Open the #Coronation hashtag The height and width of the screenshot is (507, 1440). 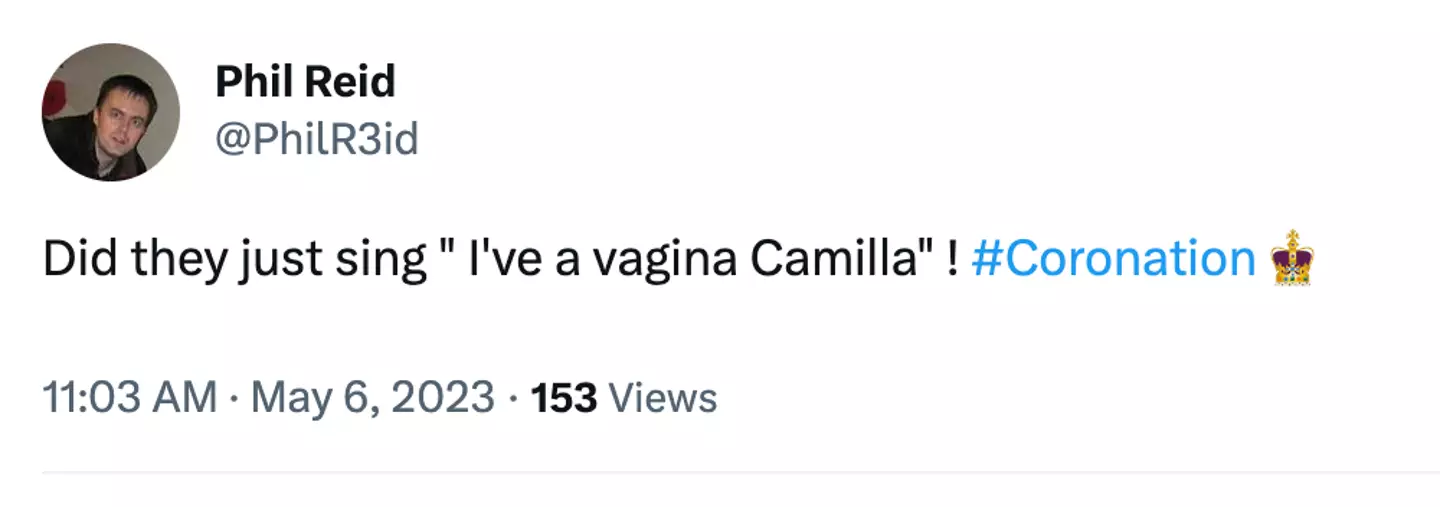(1112, 260)
